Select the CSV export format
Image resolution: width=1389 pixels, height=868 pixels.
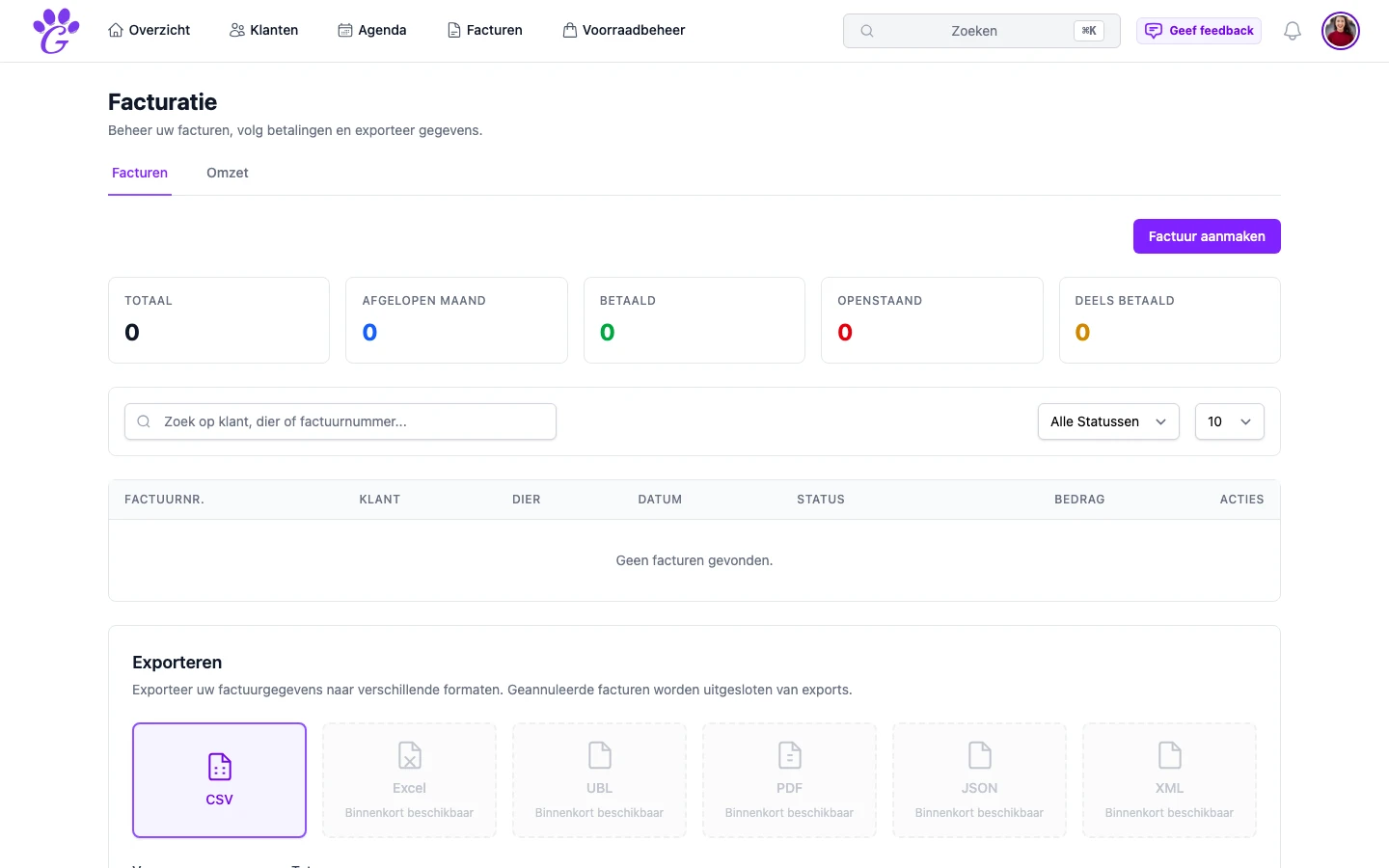[219, 780]
